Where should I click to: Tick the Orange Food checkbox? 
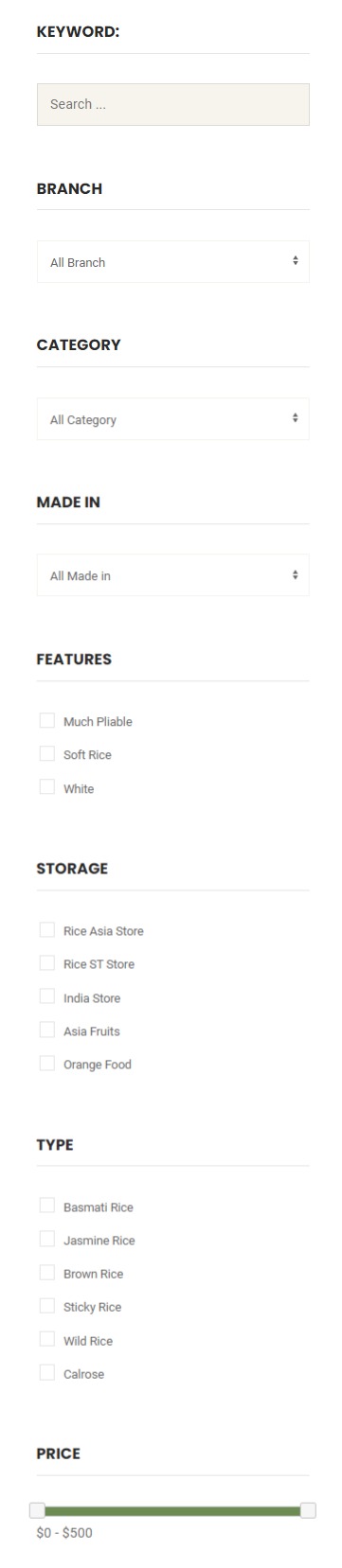click(47, 1064)
